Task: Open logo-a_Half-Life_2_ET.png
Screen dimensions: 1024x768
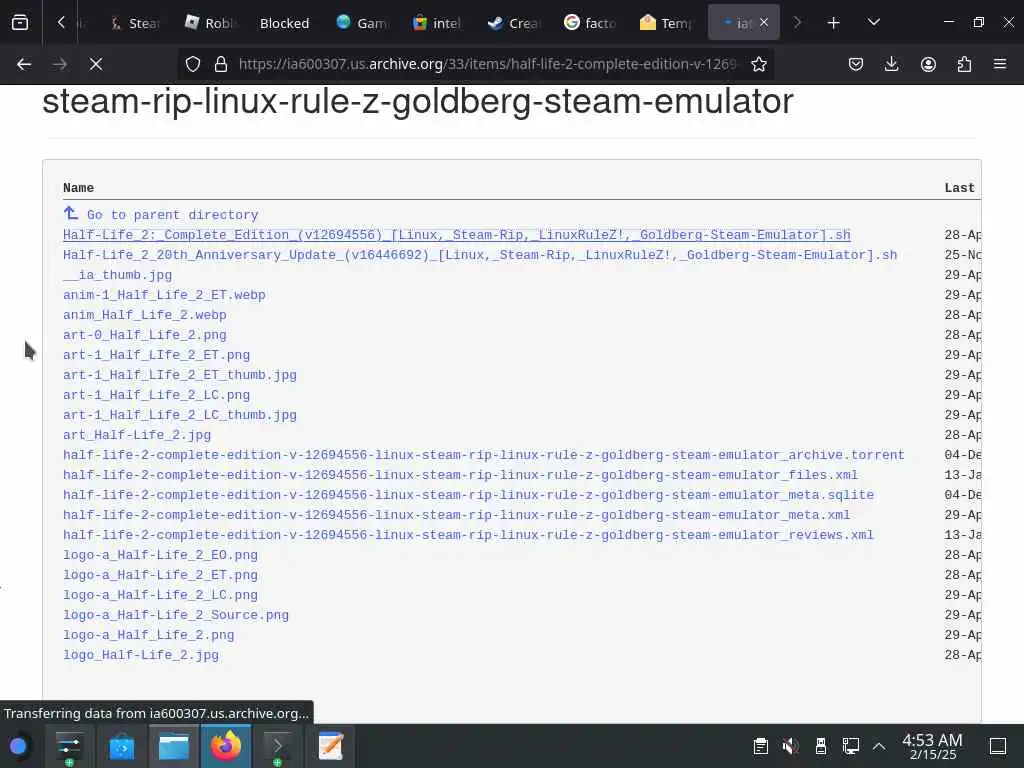Action: coord(160,575)
